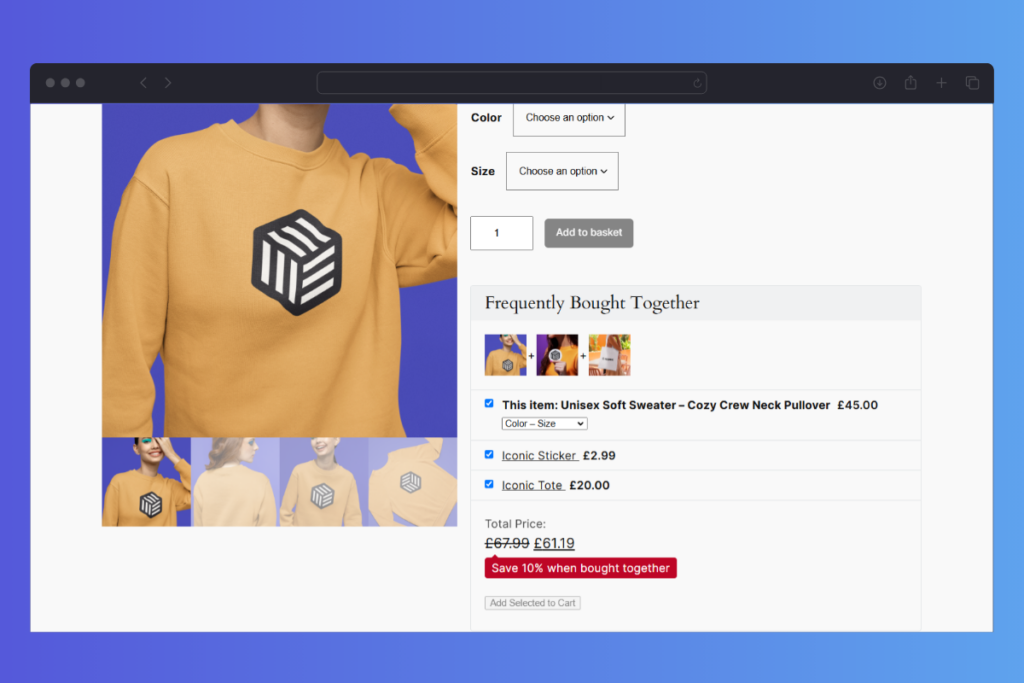Expand the Color – Size variation dropdown
Image resolution: width=1024 pixels, height=683 pixels.
click(x=544, y=424)
